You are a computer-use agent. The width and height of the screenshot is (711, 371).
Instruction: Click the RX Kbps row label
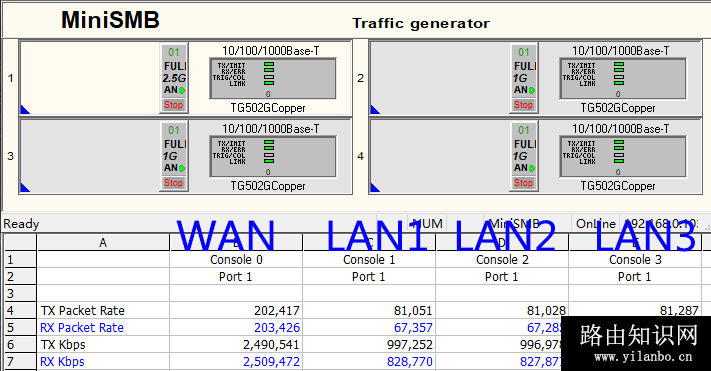pos(62,361)
